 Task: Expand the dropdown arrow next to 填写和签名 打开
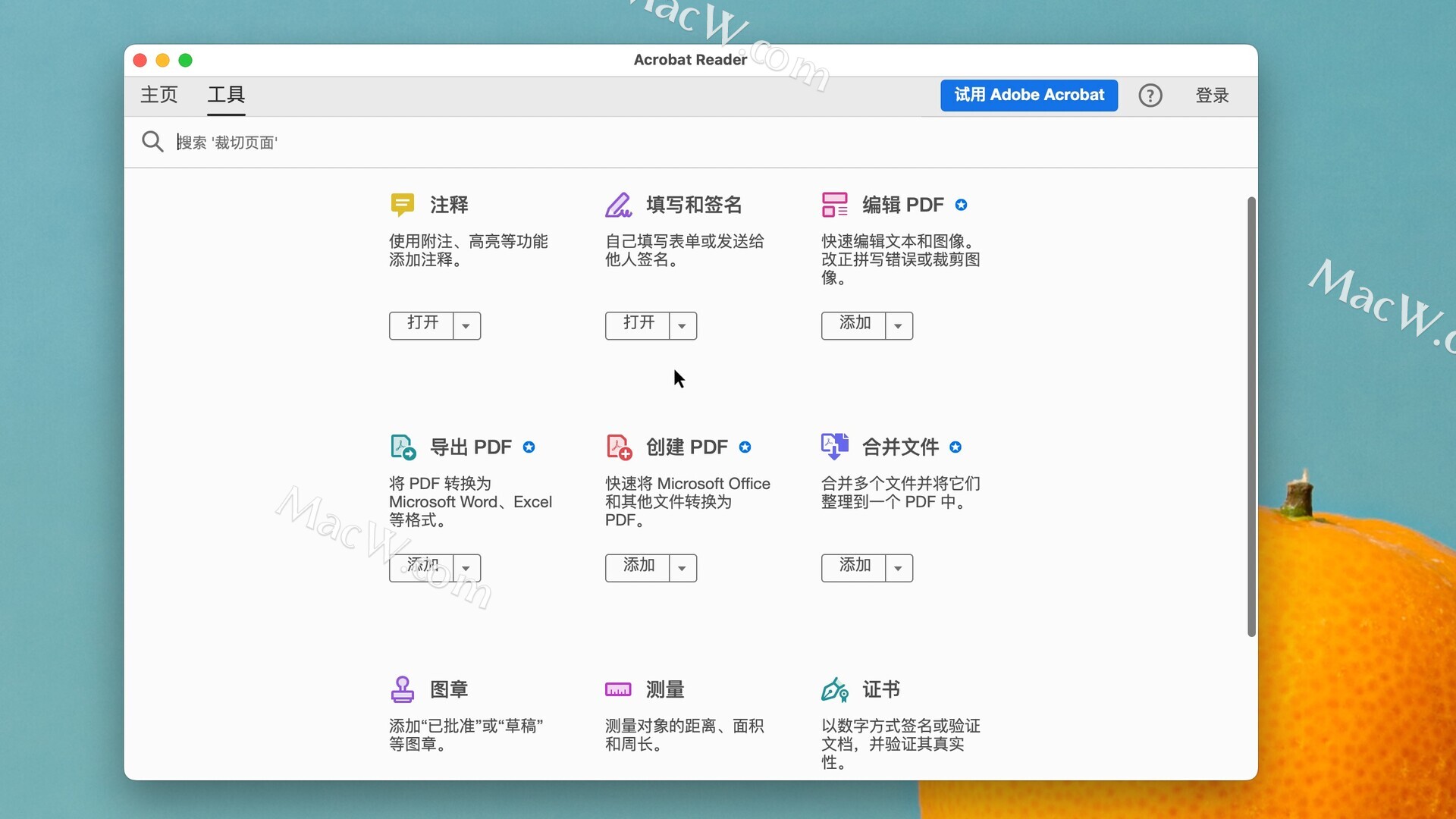682,326
